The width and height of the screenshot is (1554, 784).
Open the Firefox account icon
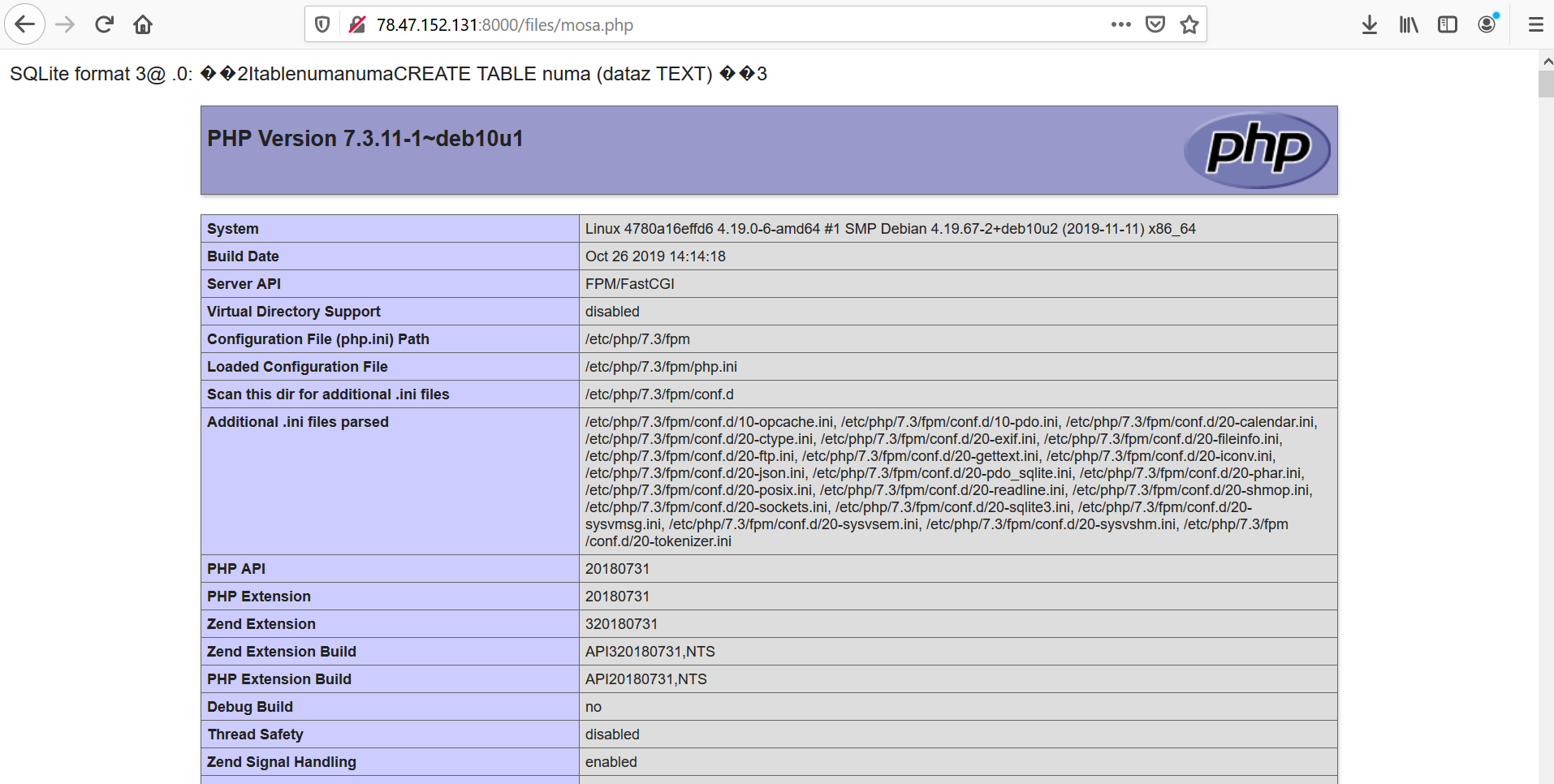pos(1487,24)
